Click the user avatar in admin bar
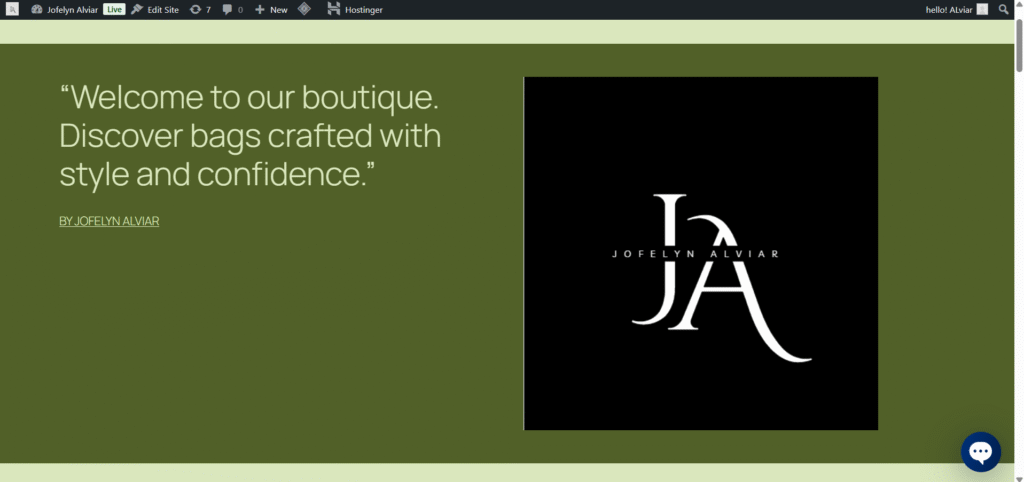Screen dimensions: 1024x482 point(982,9)
